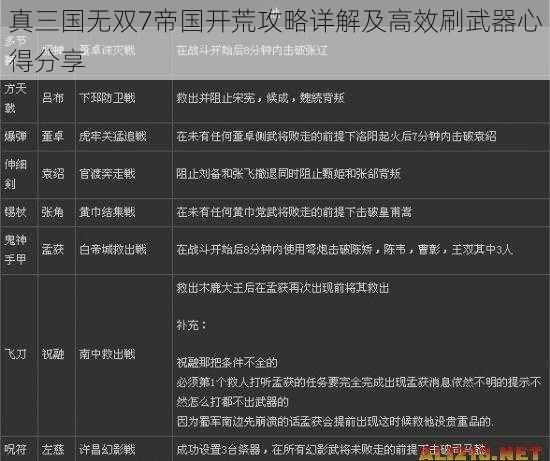Image resolution: width=550 pixels, height=461 pixels.
Task: Click line 救出木鹿大王后在孟获再次出现前将其救出
Action: pos(283,288)
